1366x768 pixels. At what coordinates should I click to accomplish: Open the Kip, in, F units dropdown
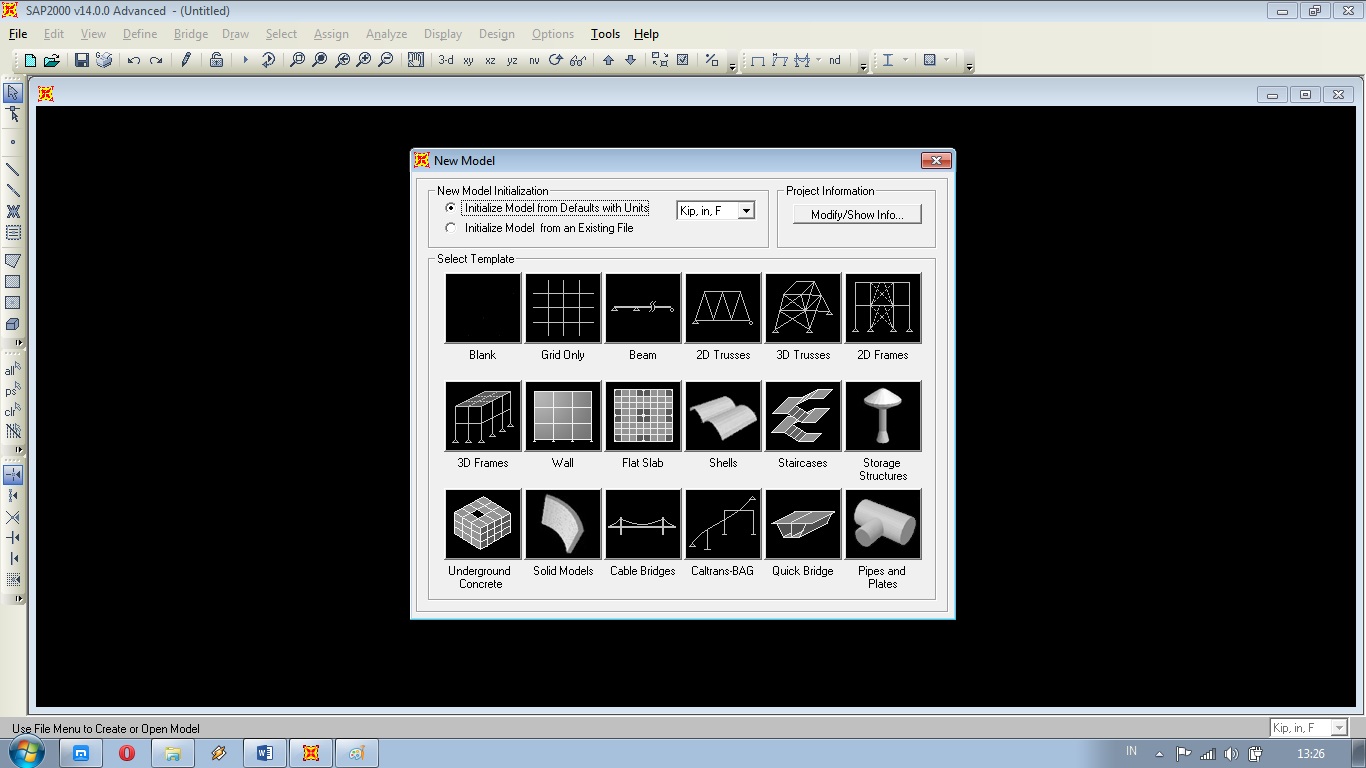(745, 210)
